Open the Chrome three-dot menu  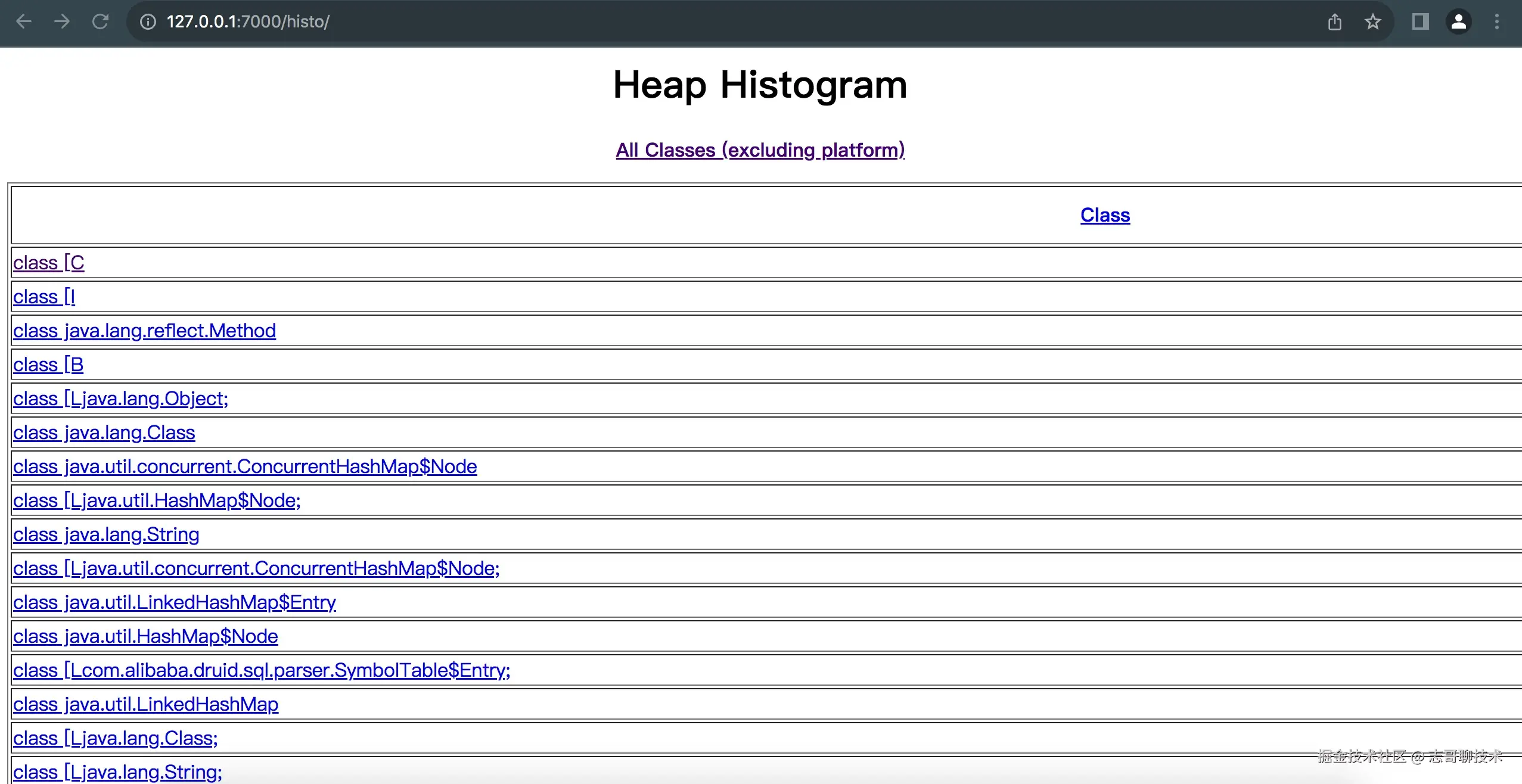click(1496, 22)
